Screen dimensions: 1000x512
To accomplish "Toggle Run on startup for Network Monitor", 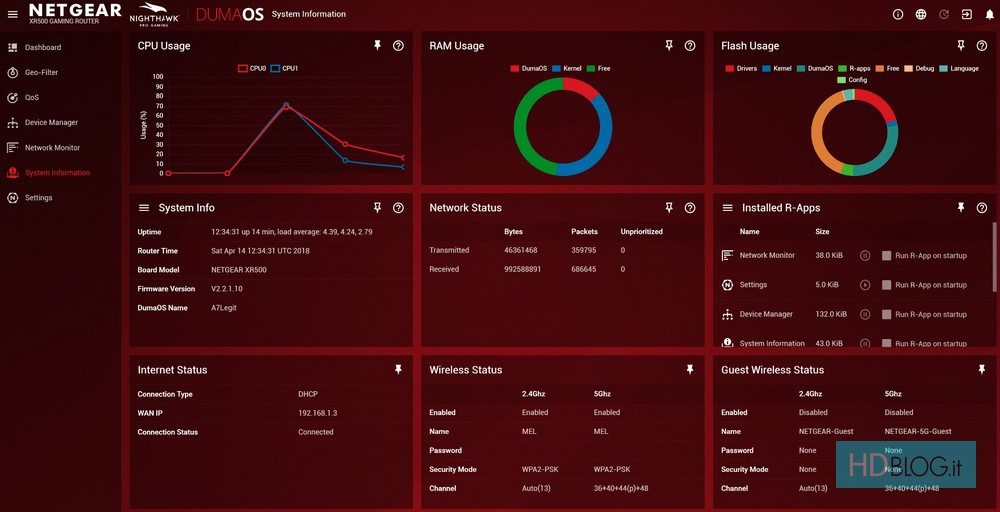I will (x=886, y=256).
